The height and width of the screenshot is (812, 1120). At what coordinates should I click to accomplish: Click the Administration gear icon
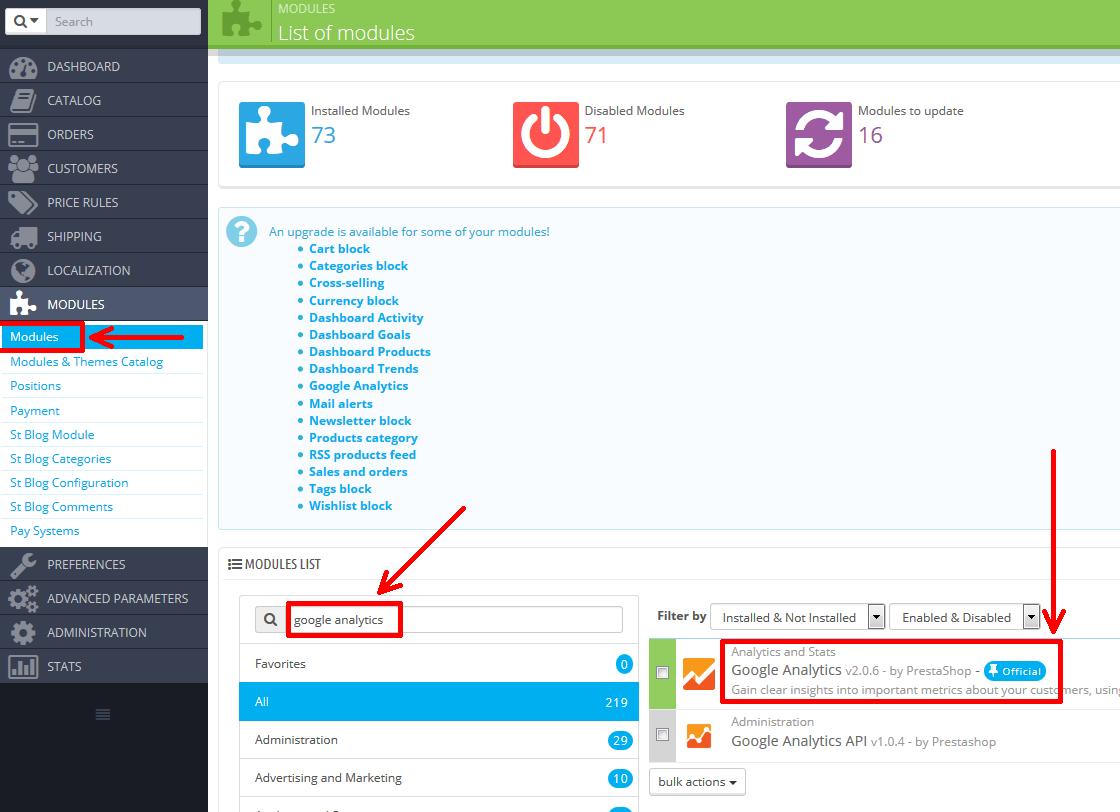point(23,633)
